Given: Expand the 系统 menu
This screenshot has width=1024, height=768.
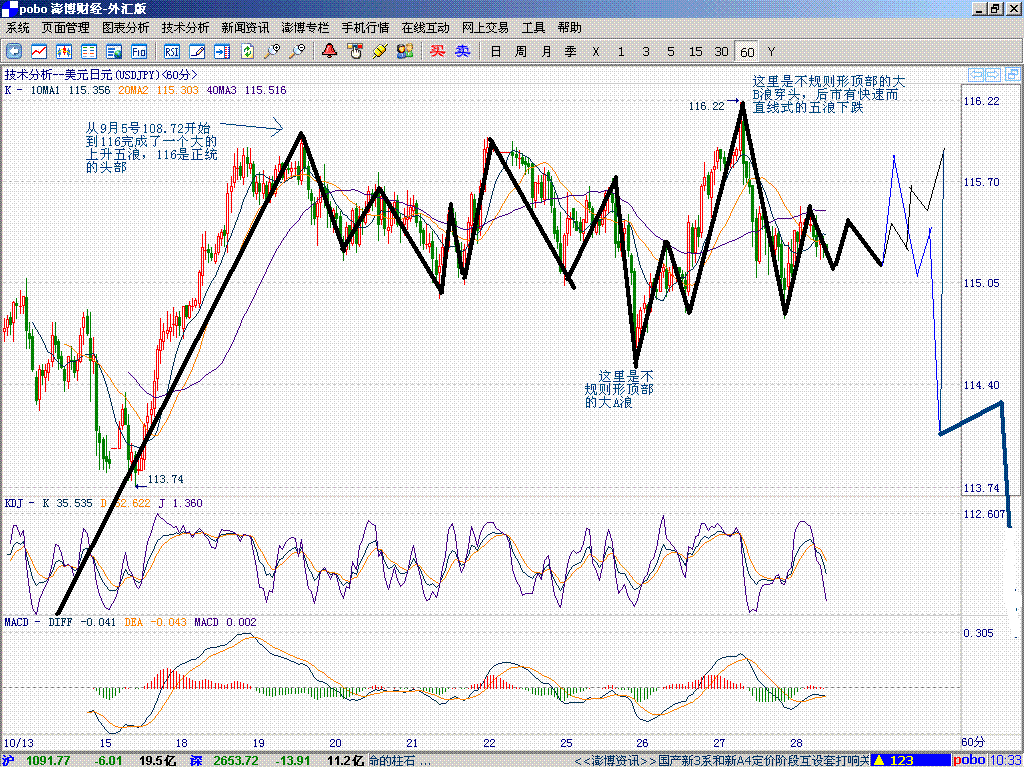Looking at the screenshot, I should point(18,28).
